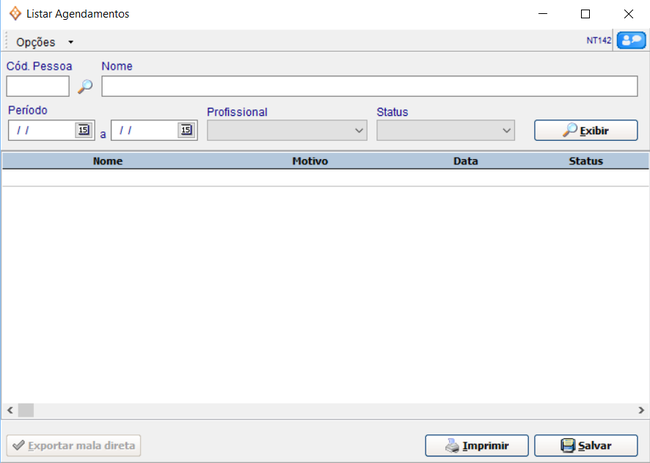
Task: Focus the Cód. Pessoa input field
Action: (38, 87)
